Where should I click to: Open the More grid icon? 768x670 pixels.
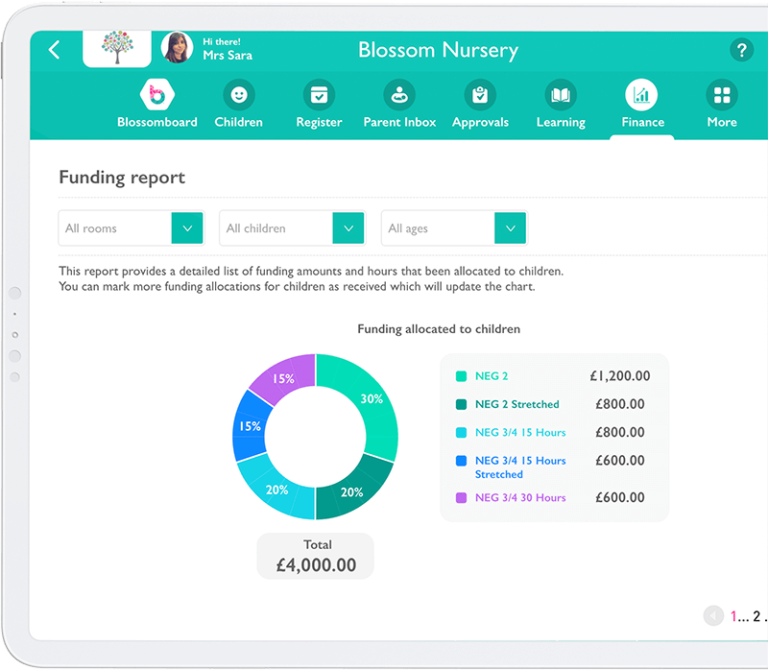coord(721,96)
